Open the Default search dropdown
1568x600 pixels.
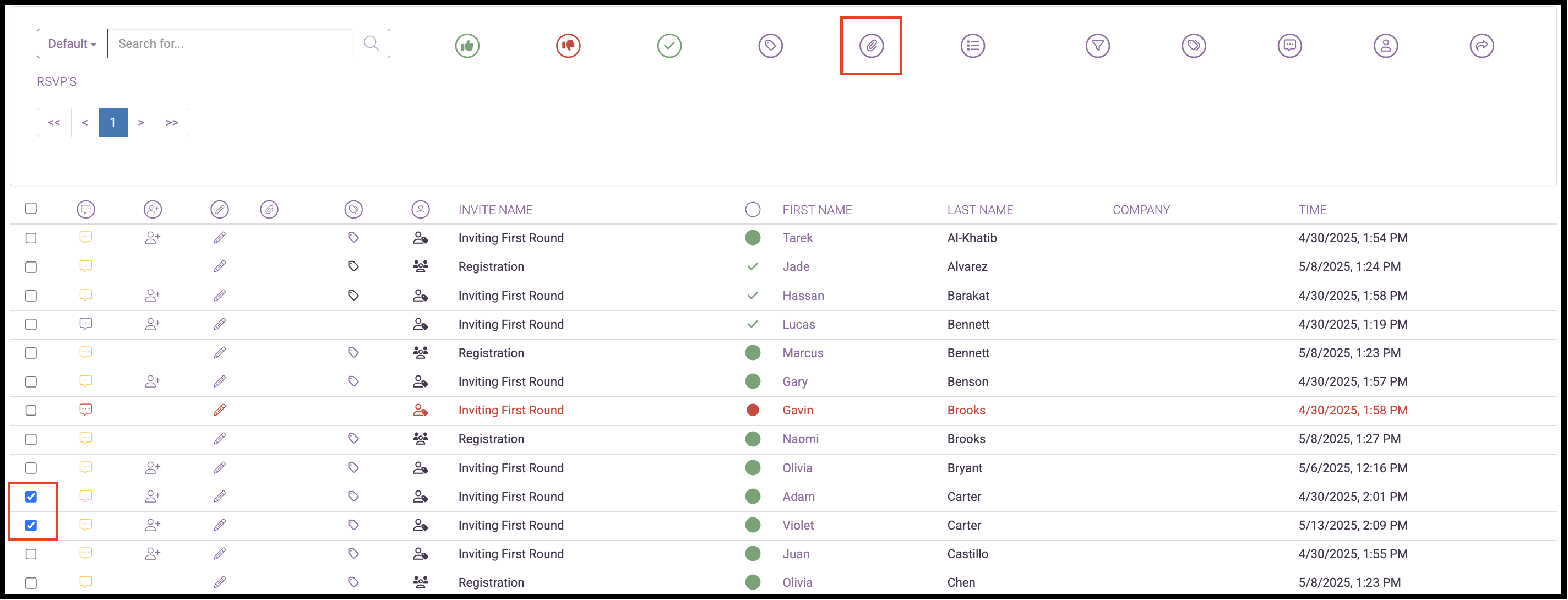click(x=73, y=43)
